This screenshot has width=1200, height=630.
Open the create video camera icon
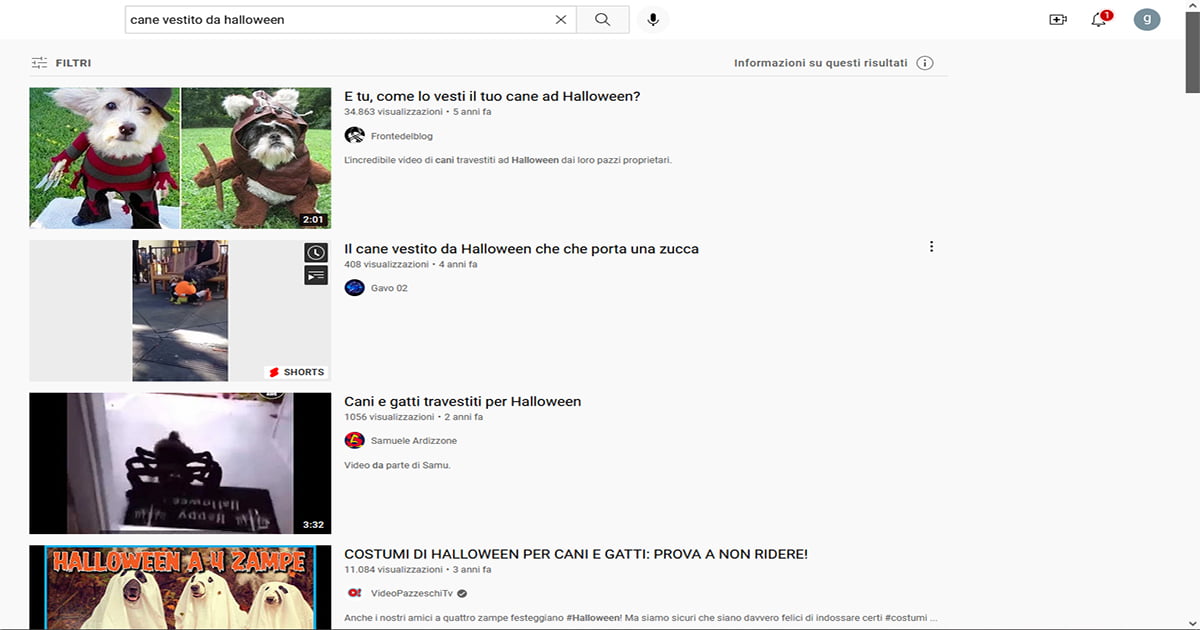click(x=1058, y=20)
